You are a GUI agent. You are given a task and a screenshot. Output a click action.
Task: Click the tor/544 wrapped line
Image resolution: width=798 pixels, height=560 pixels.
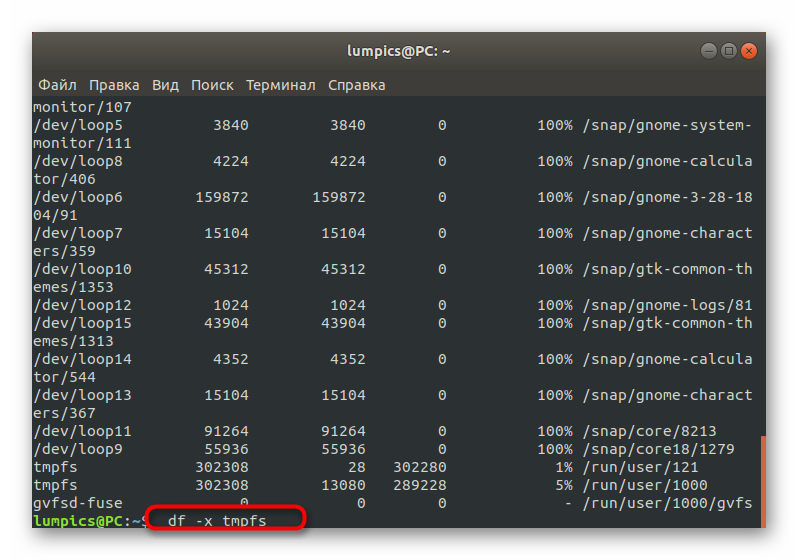tap(64, 377)
